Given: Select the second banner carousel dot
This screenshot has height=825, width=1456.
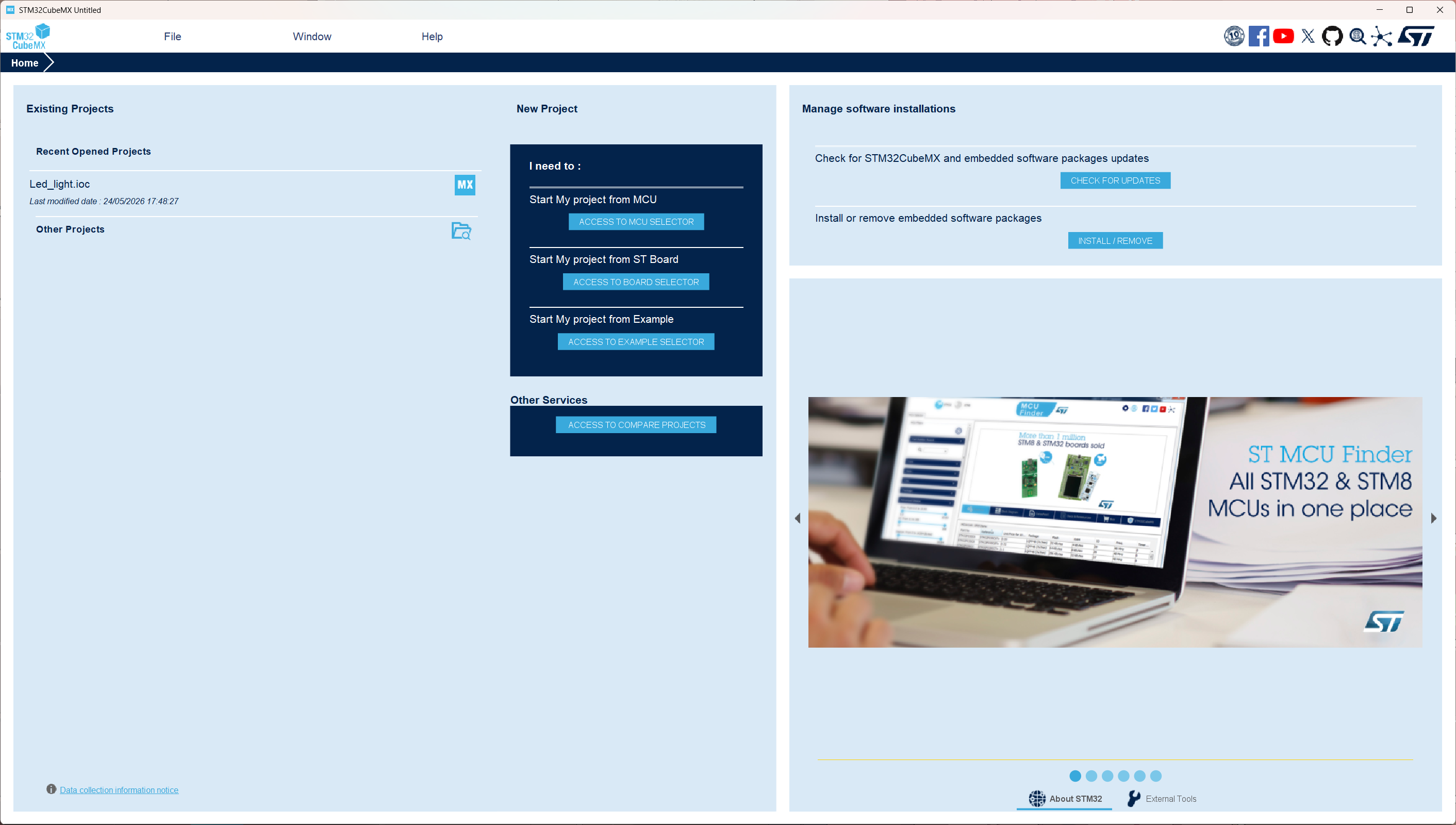Looking at the screenshot, I should 1091,775.
